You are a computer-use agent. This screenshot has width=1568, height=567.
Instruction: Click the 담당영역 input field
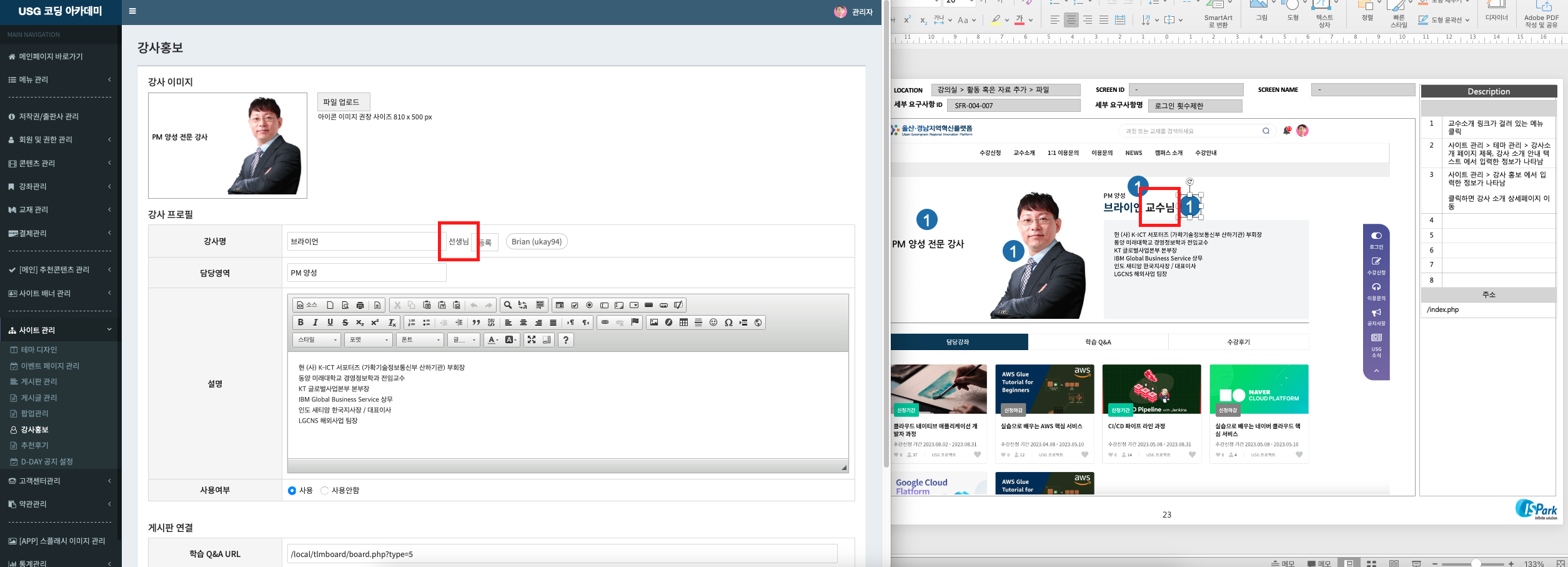tap(367, 273)
